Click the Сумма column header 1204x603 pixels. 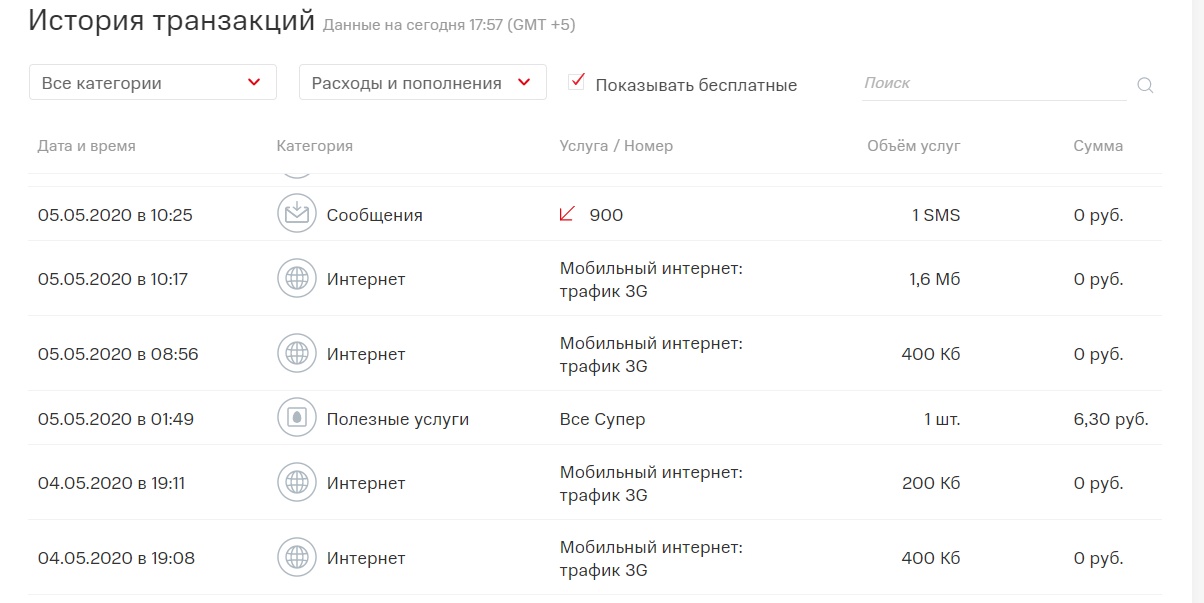[x=1098, y=146]
